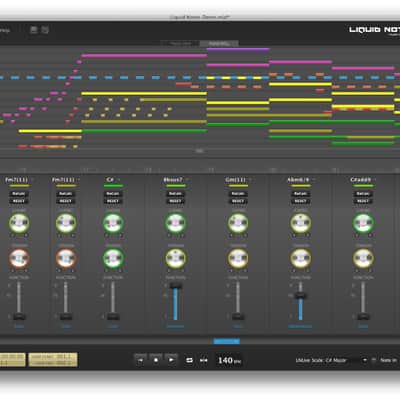Click the lower yellow knob on the Bbsus7 strip
The width and height of the screenshot is (400, 400).
pyautogui.click(x=176, y=259)
